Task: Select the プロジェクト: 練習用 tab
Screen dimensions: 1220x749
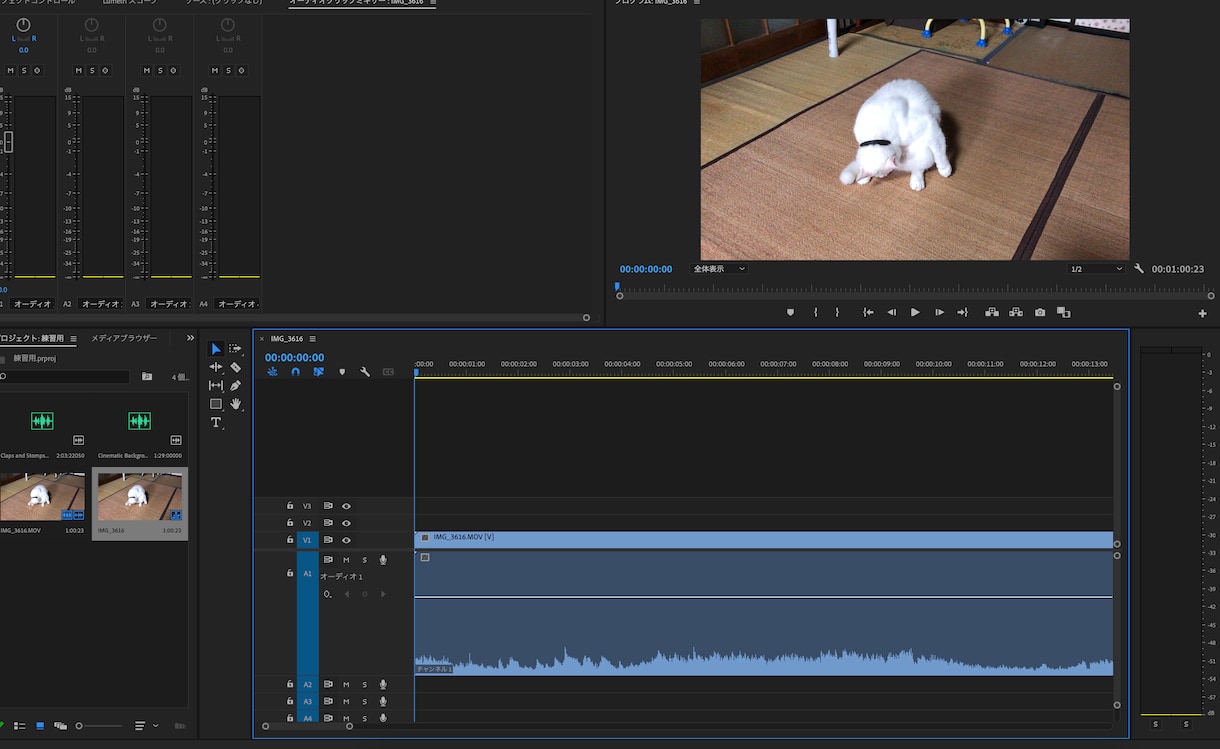Action: coord(32,338)
